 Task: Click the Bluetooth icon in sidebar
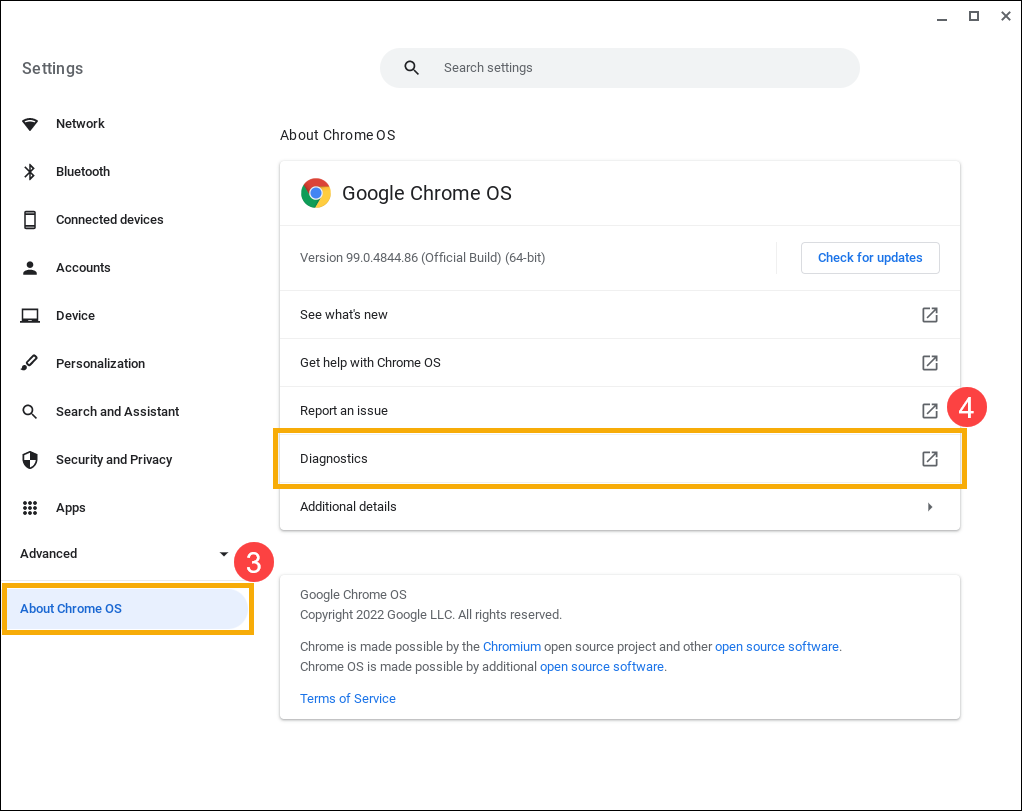pyautogui.click(x=30, y=171)
